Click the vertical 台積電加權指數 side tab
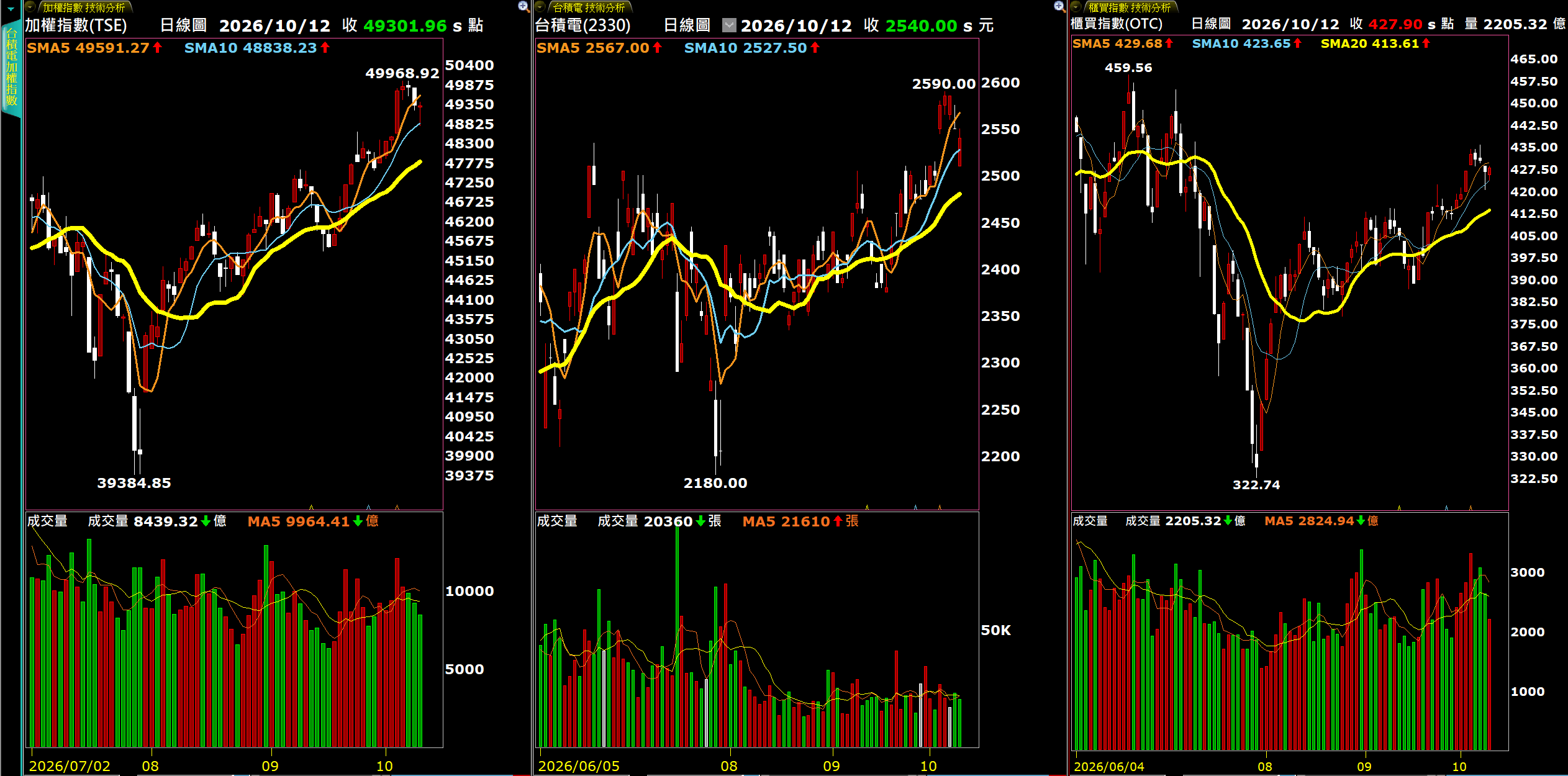 click(11, 68)
